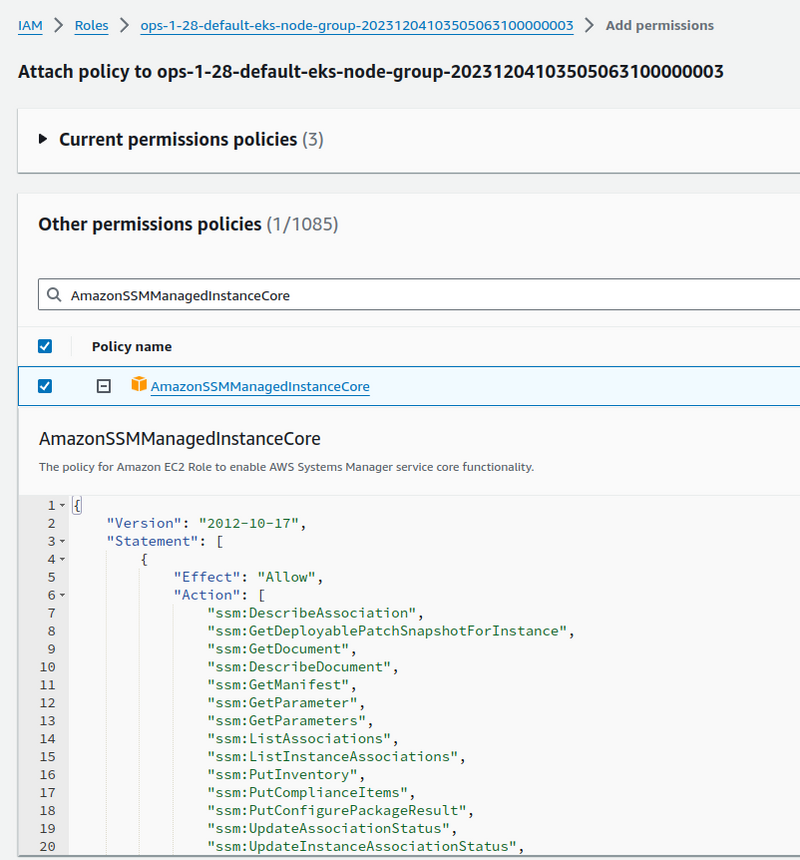Toggle the select-all policies checkbox
The height and width of the screenshot is (860, 800).
45,346
